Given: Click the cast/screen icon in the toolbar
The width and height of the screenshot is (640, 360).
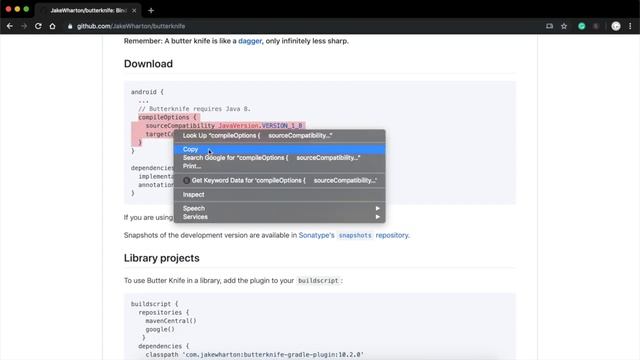Looking at the screenshot, I should click(x=549, y=26).
